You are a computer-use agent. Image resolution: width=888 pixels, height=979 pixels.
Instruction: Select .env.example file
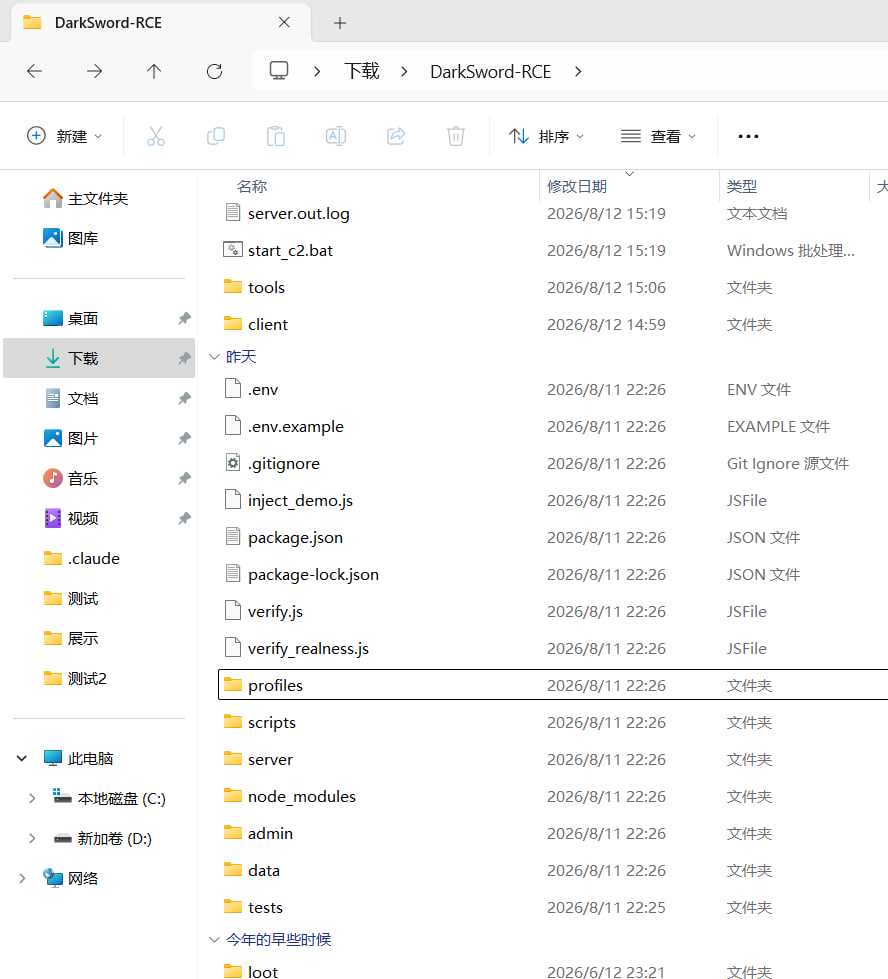[x=553, y=426]
